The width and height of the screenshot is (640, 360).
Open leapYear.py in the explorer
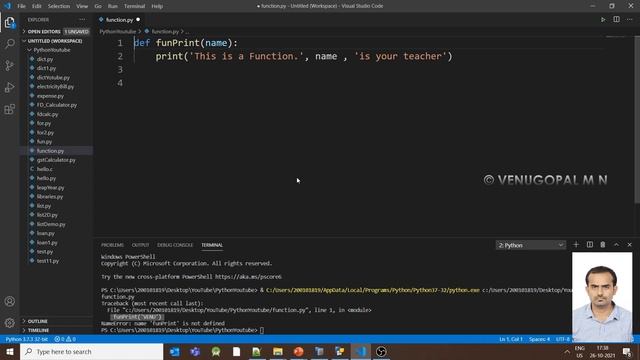(51, 187)
